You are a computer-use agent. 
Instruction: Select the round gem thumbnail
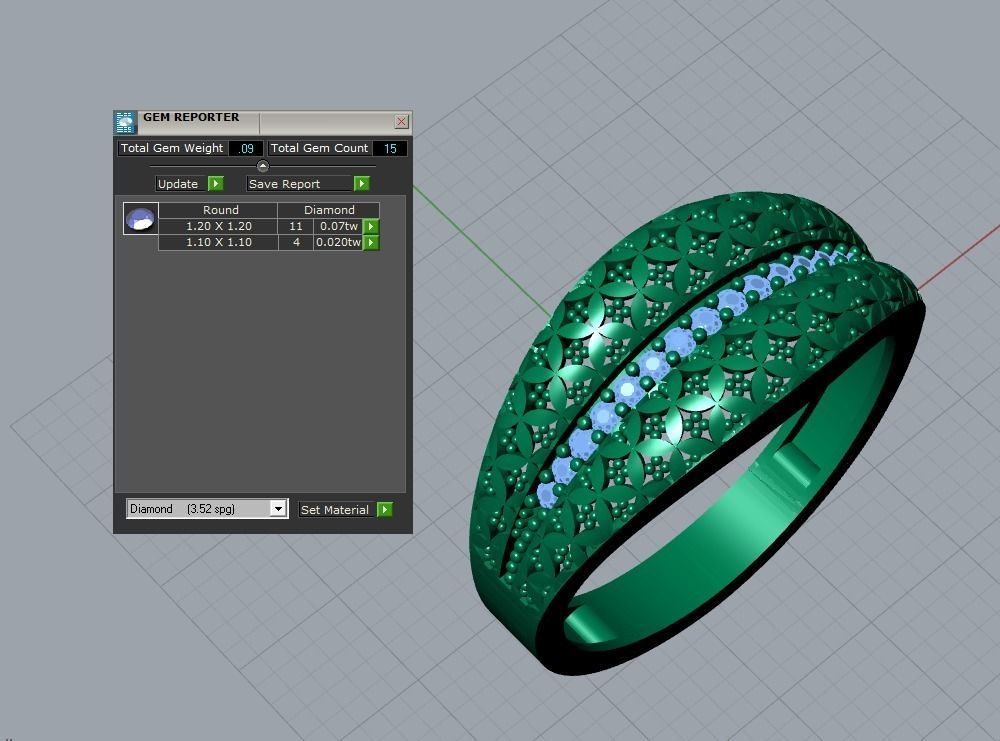click(140, 219)
